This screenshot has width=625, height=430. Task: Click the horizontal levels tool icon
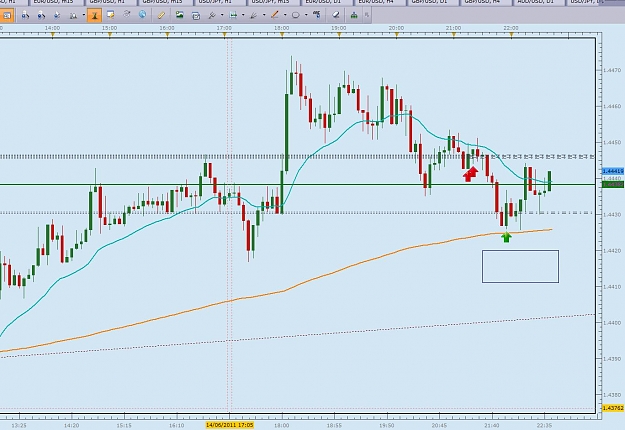click(x=233, y=16)
